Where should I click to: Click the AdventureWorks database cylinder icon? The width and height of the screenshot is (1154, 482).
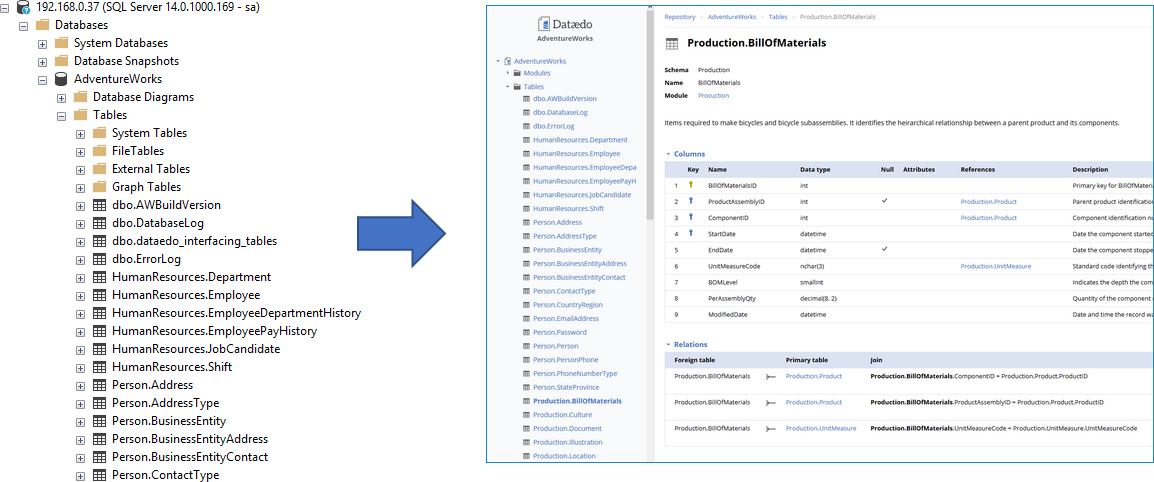tap(61, 79)
